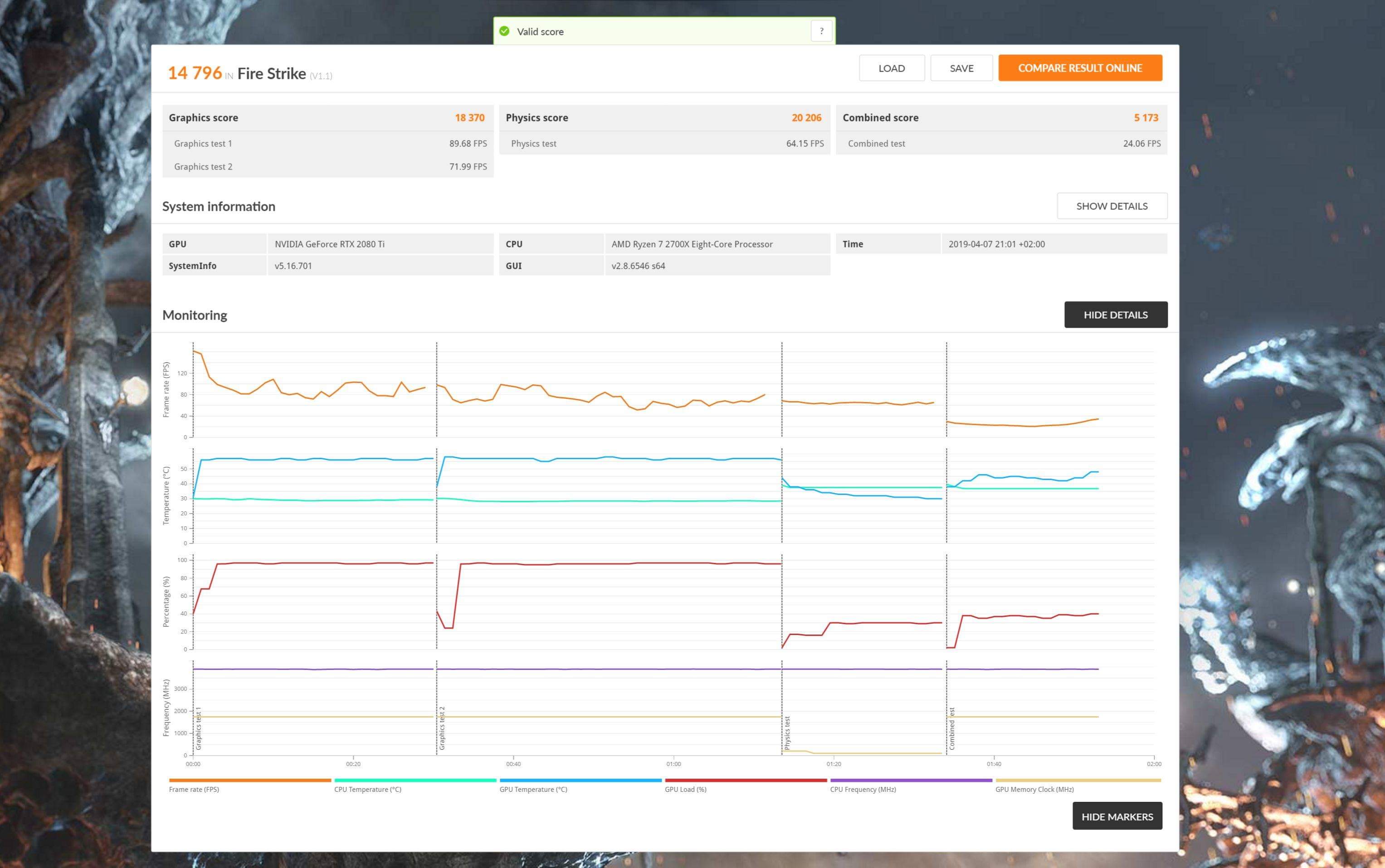Click the Graphics test 1 chart marker
The image size is (1385, 868).
(199, 728)
